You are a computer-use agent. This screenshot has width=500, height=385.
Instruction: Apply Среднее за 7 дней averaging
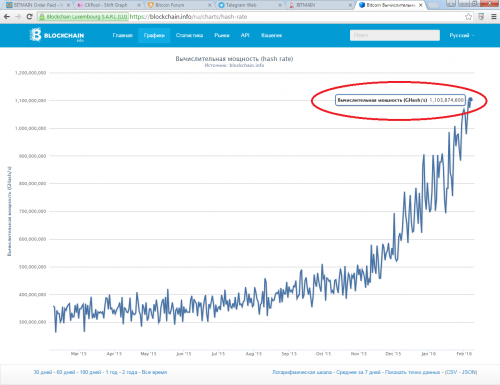click(x=358, y=372)
